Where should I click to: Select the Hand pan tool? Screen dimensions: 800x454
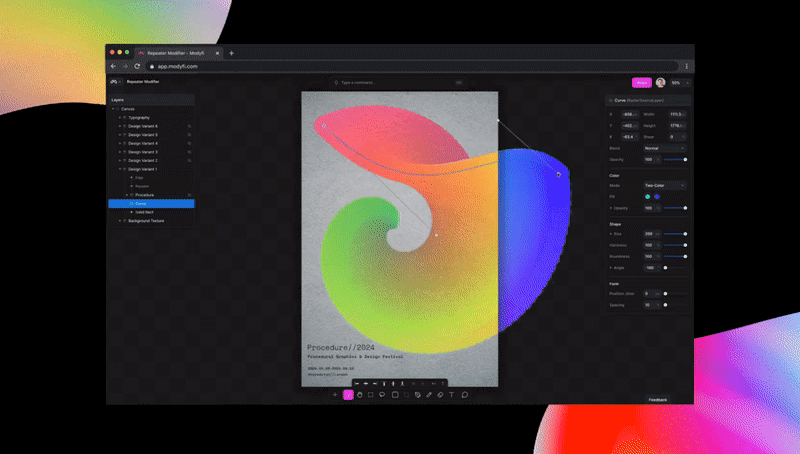[360, 395]
